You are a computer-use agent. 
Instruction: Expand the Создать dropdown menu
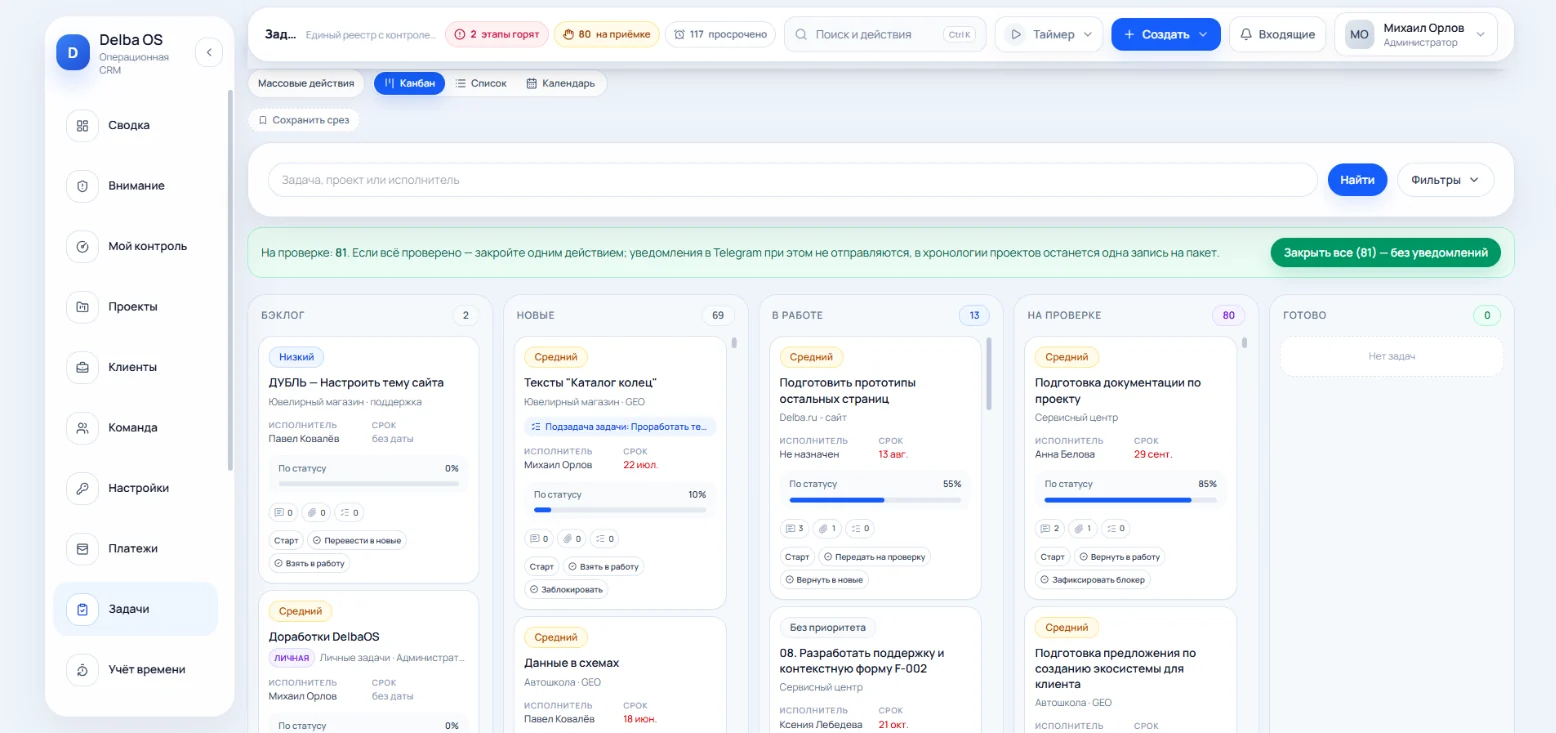tap(1165, 34)
